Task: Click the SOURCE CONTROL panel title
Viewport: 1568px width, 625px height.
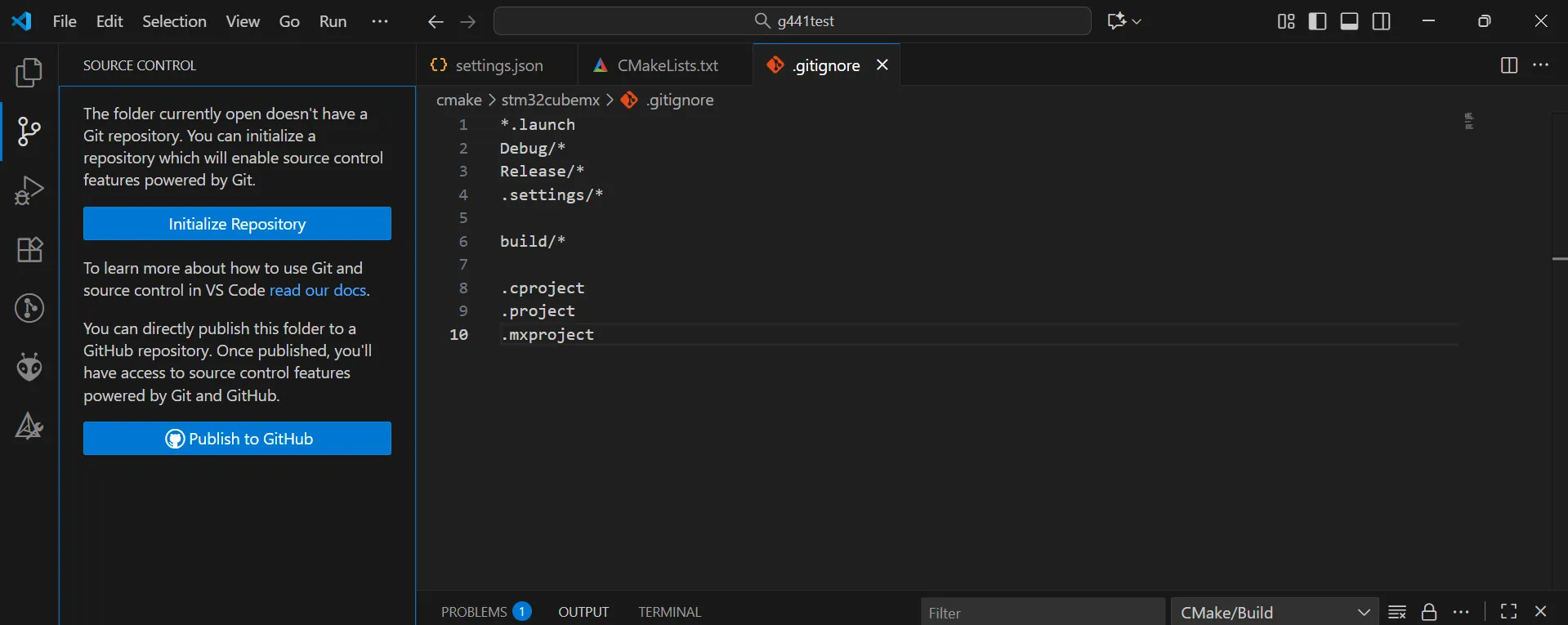Action: pyautogui.click(x=140, y=65)
